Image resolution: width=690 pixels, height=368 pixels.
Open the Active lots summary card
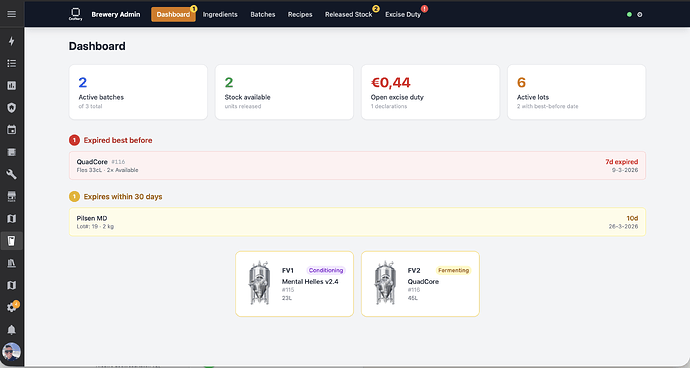[576, 92]
